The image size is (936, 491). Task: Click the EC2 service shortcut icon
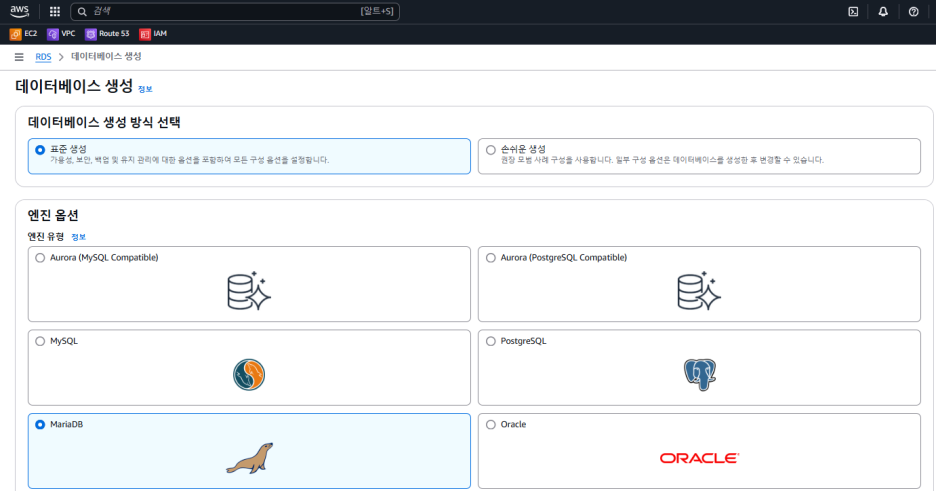(16, 34)
